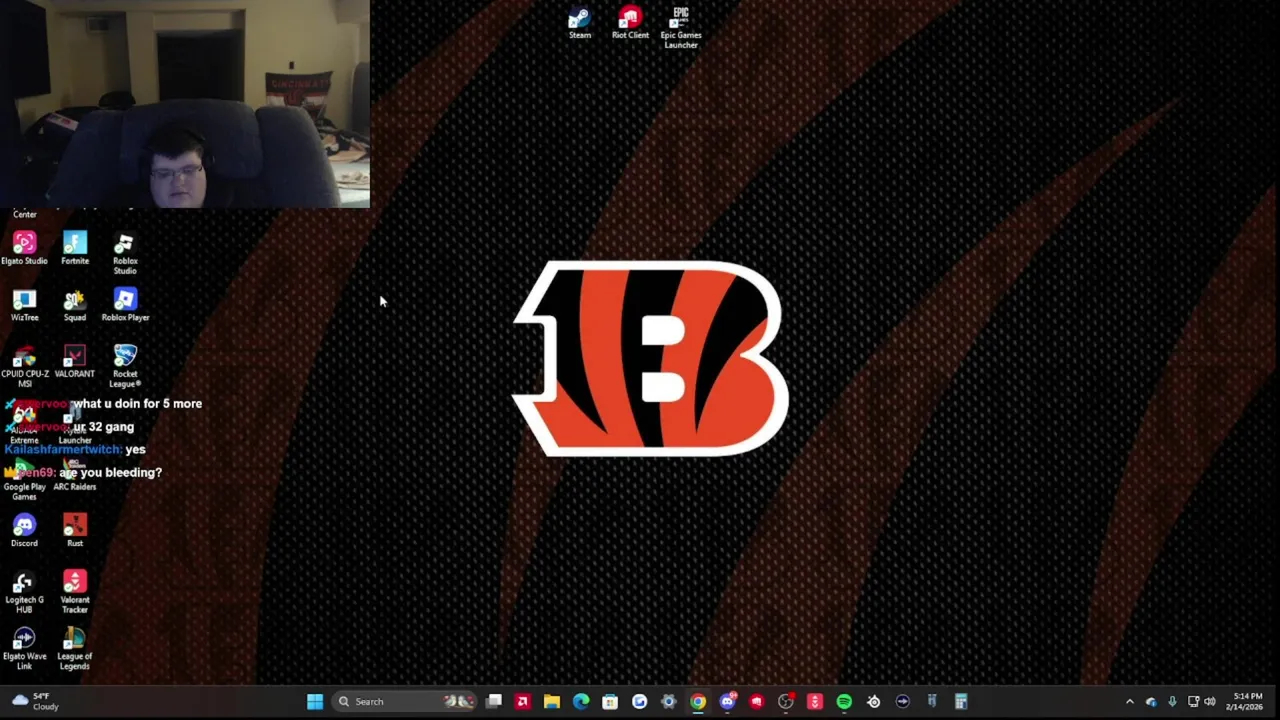The image size is (1280, 720).
Task: Launch the Fortnite desktop shortcut
Action: [75, 248]
